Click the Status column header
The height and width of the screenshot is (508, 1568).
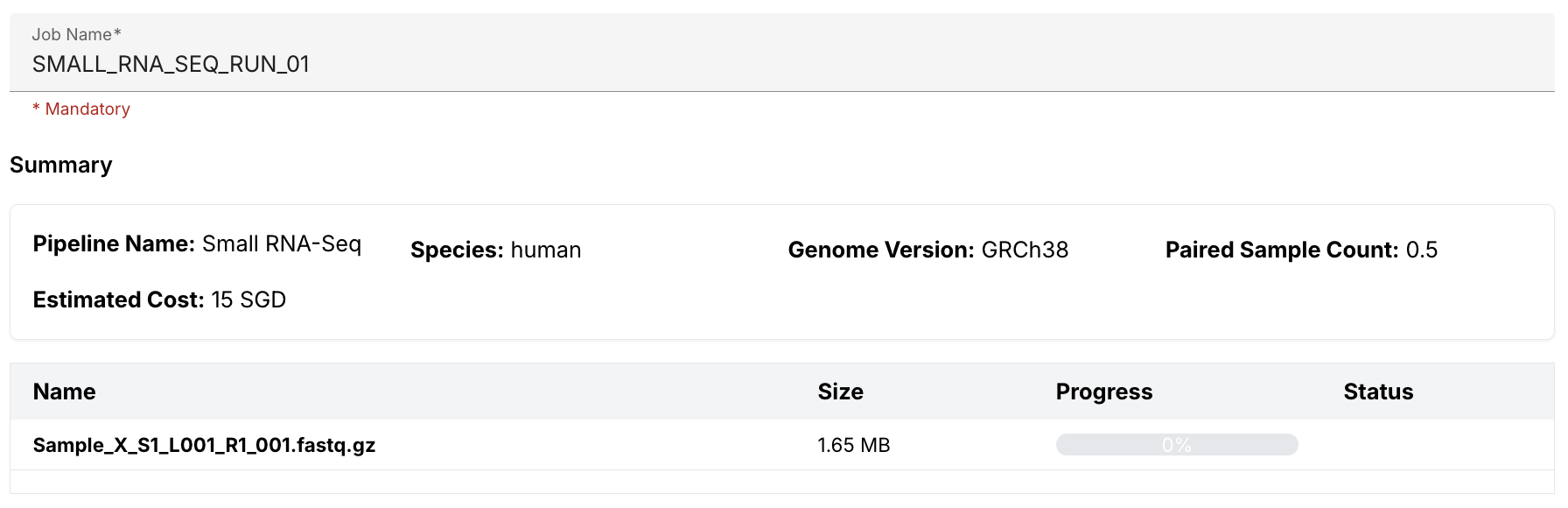tap(1379, 392)
